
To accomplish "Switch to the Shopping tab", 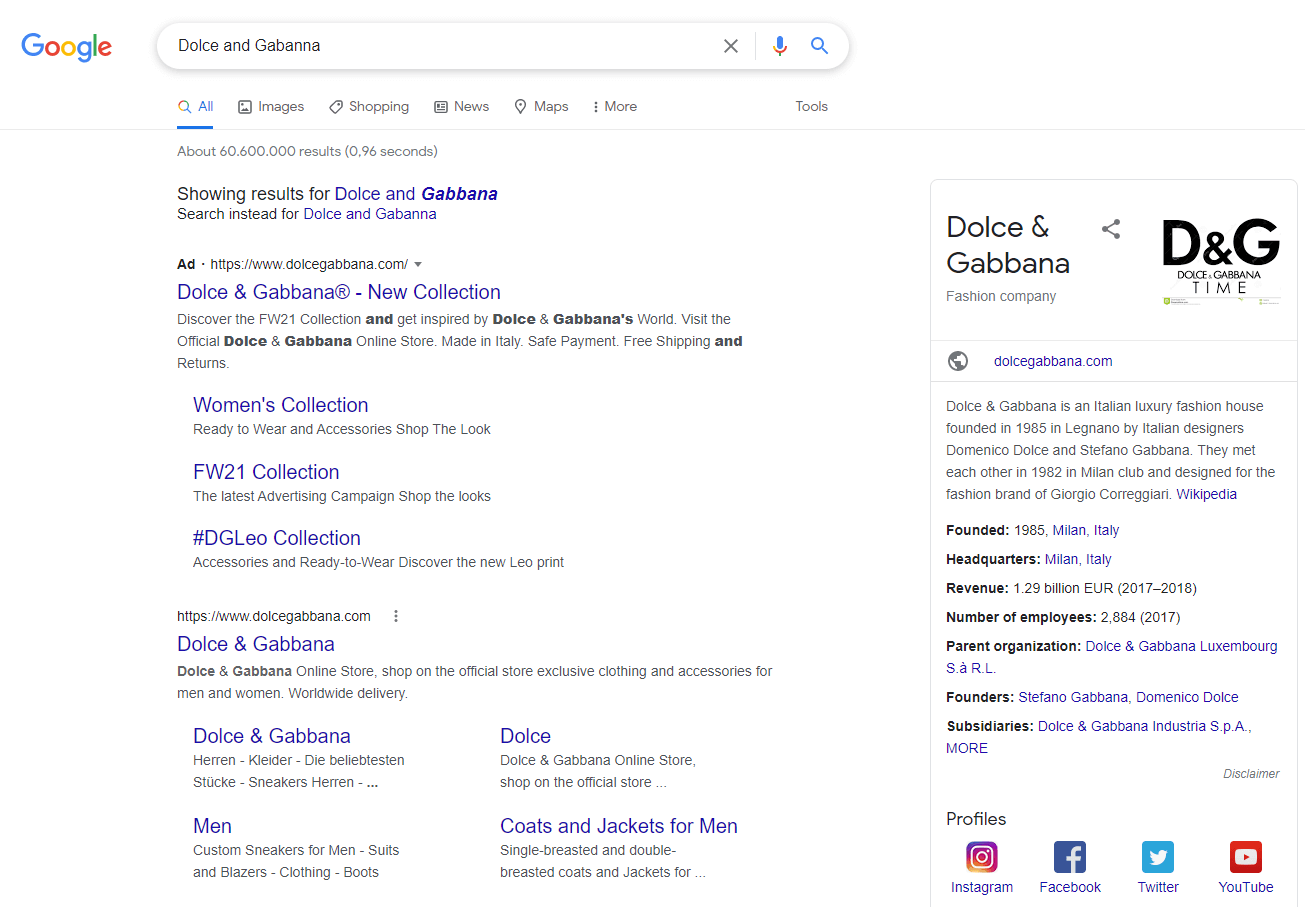I will [x=369, y=106].
